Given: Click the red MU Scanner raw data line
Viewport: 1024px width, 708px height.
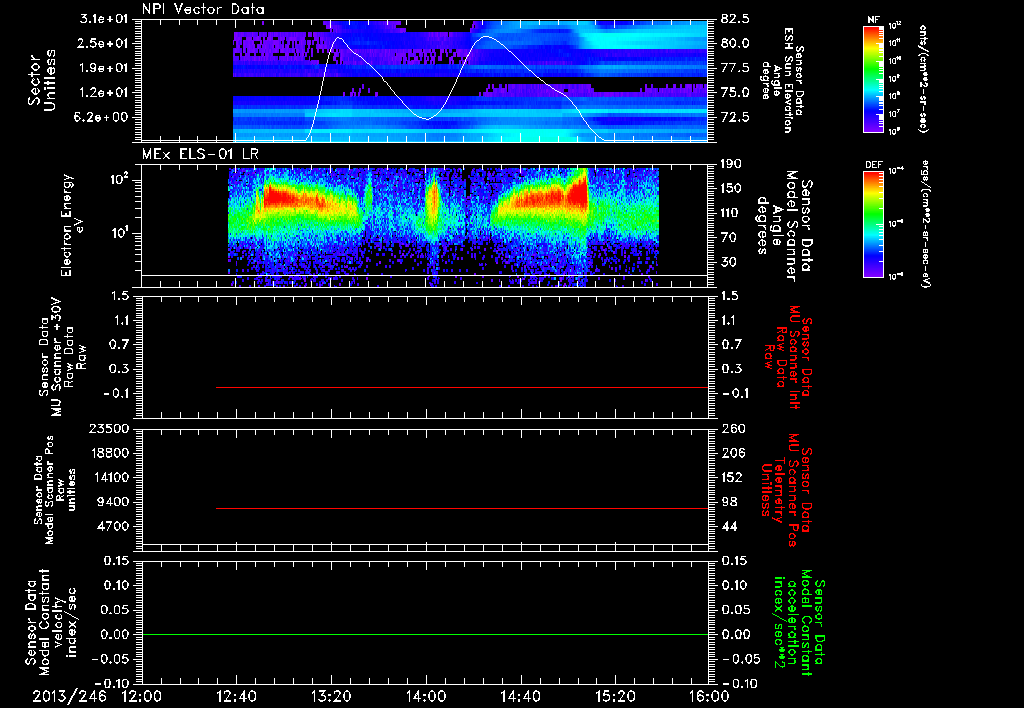Looking at the screenshot, I should point(462,387).
